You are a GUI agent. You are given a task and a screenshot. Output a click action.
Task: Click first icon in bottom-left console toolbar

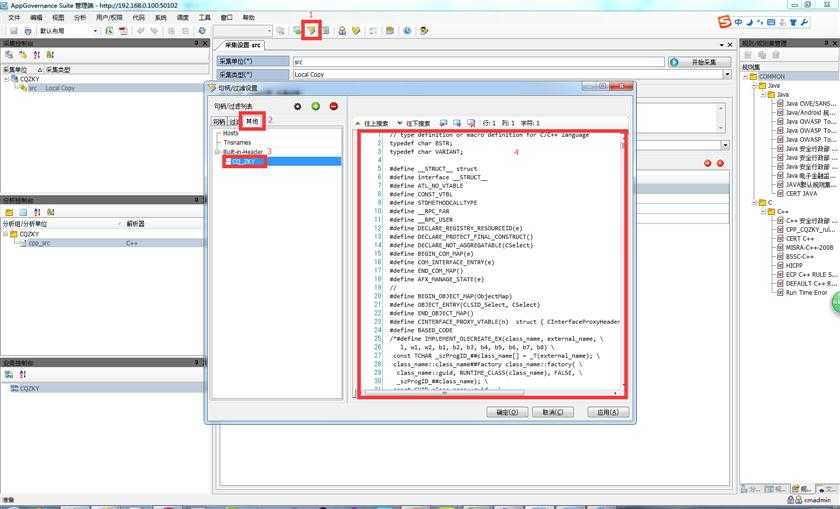(9, 374)
